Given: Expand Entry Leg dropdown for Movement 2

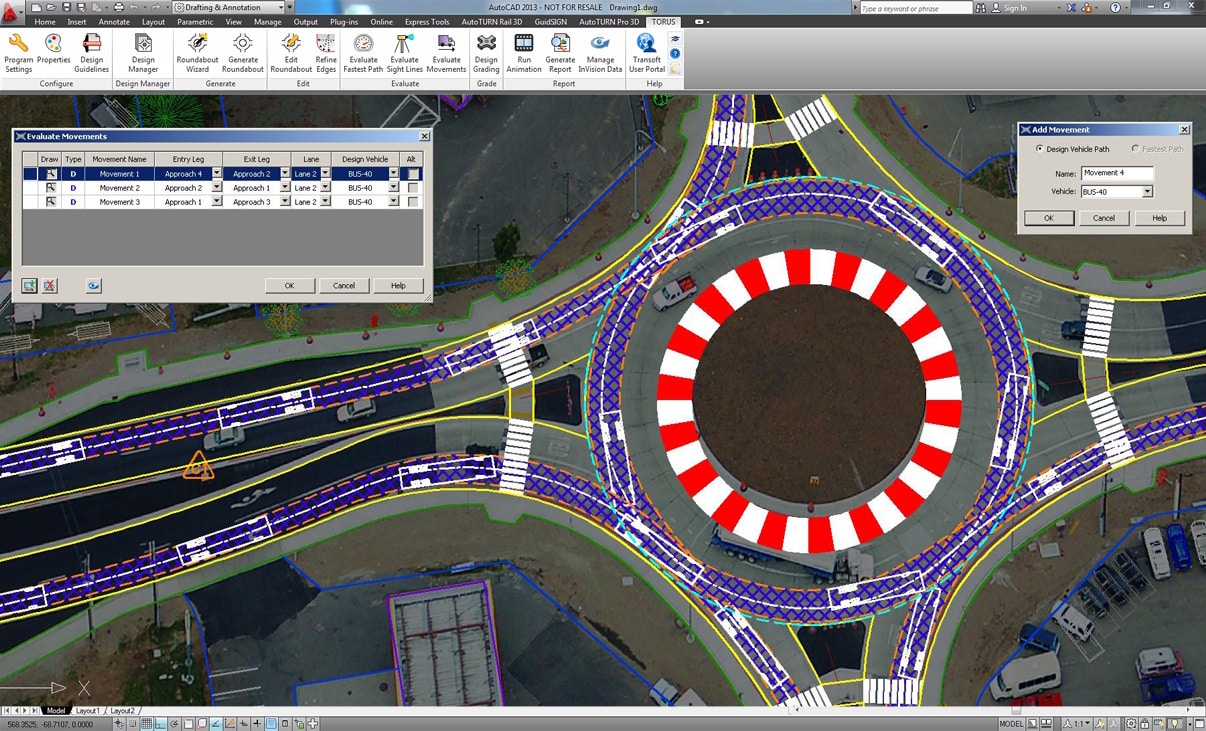Looking at the screenshot, I should pos(216,188).
